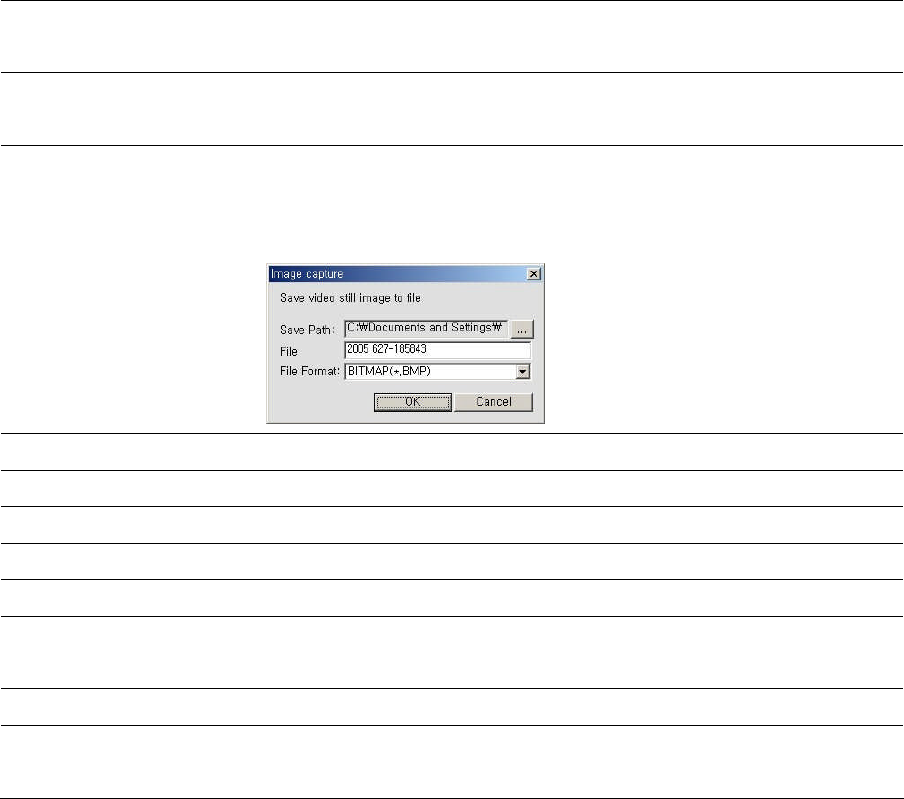
Task: Click the Image capture title bar
Action: tap(398, 274)
